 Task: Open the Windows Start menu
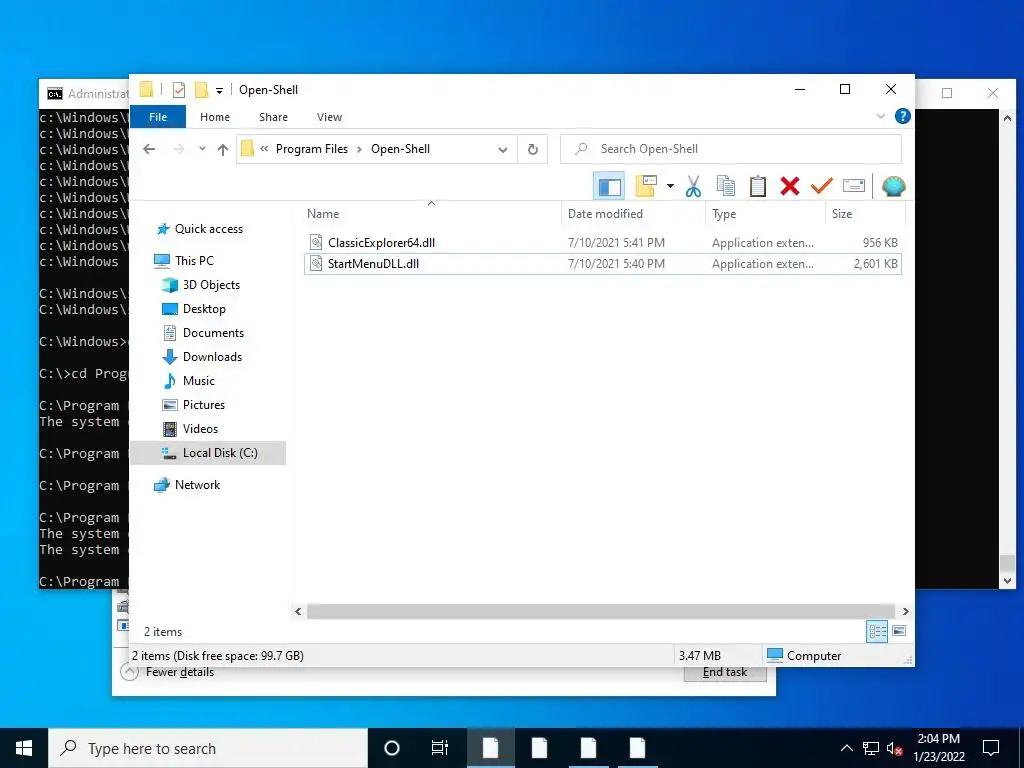pos(24,748)
